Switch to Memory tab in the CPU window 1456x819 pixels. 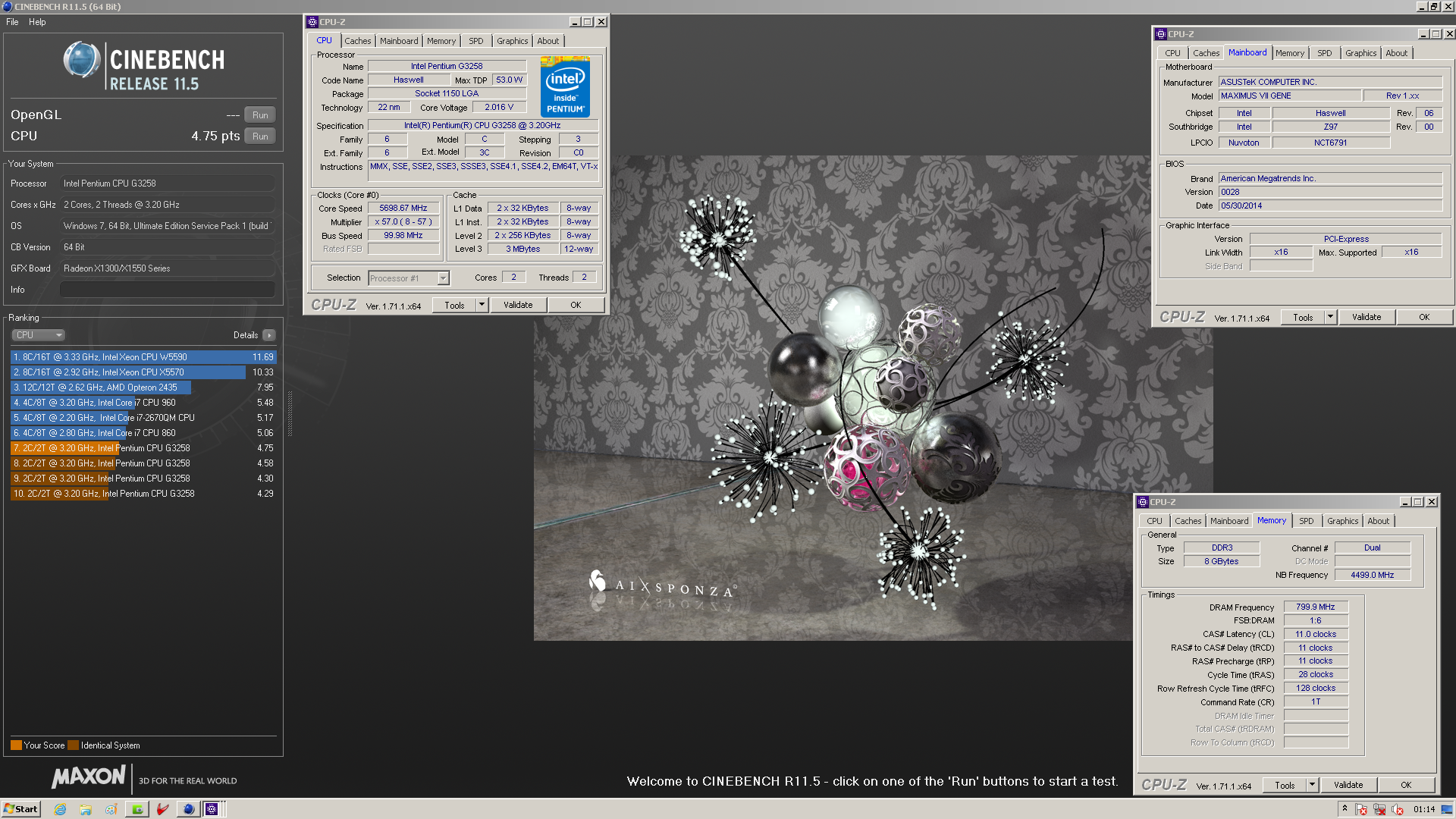tap(441, 41)
